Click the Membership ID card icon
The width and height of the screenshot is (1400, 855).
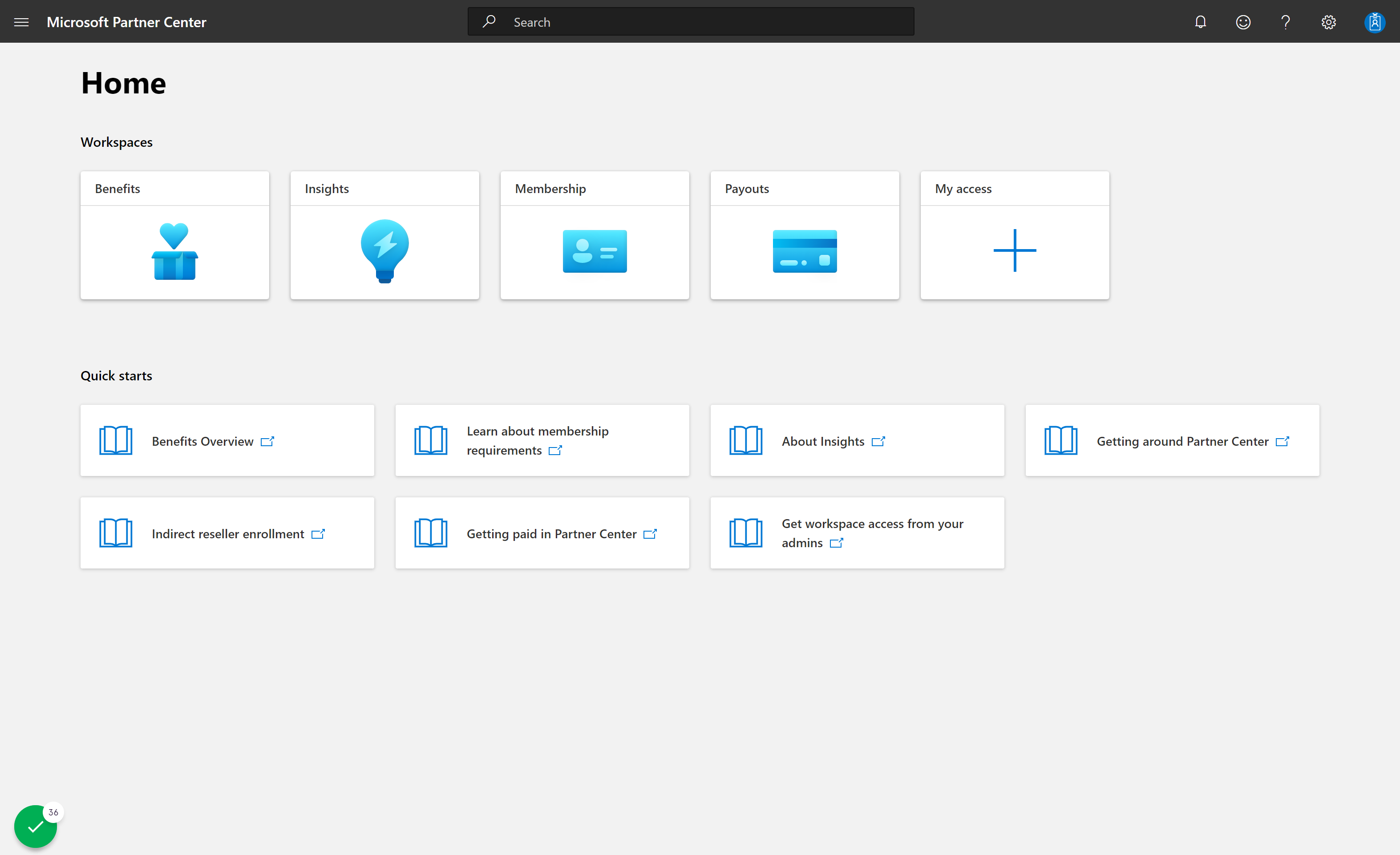tap(595, 251)
